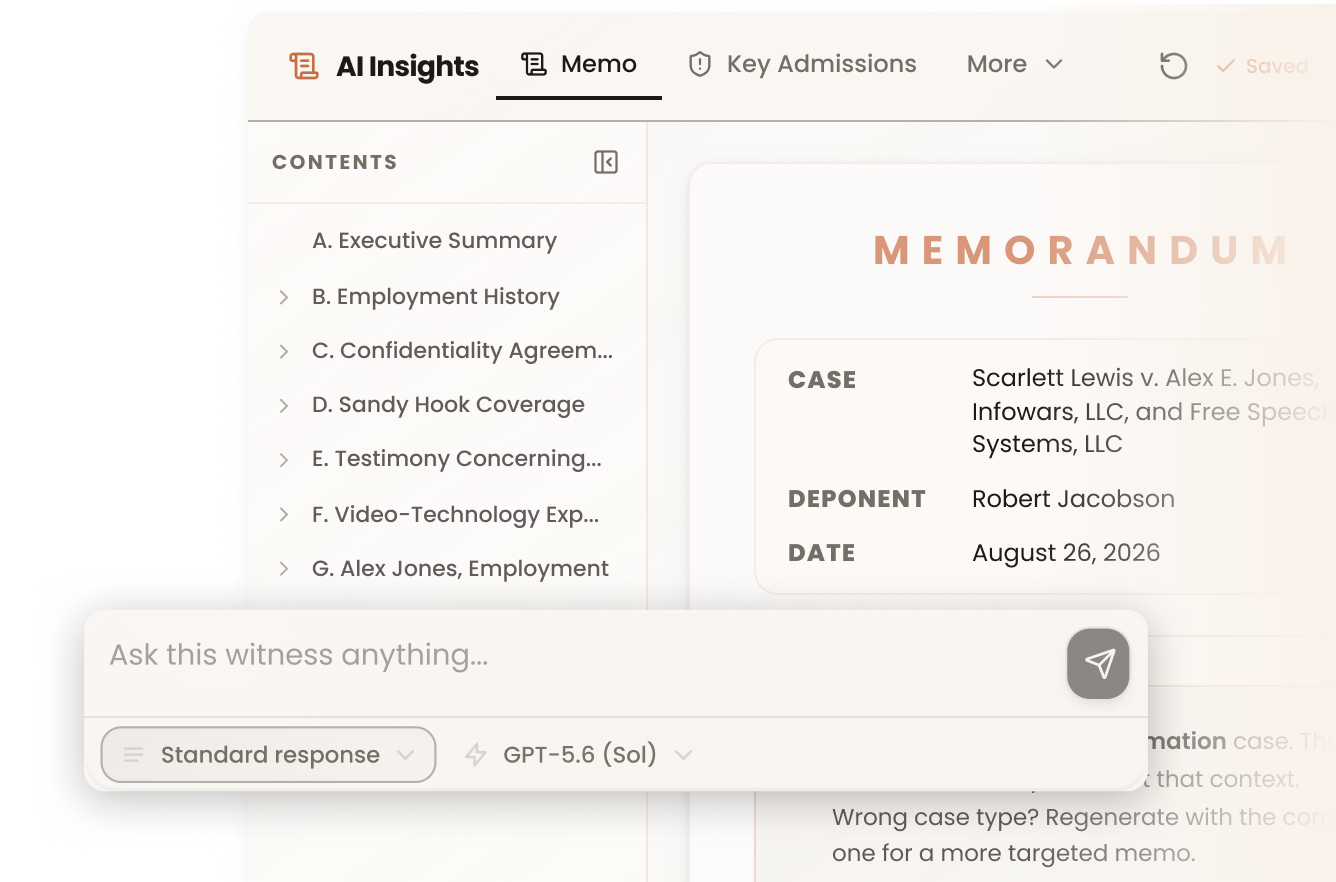1336x882 pixels.
Task: Select E. Testimony Concerning entry
Action: coord(457,459)
